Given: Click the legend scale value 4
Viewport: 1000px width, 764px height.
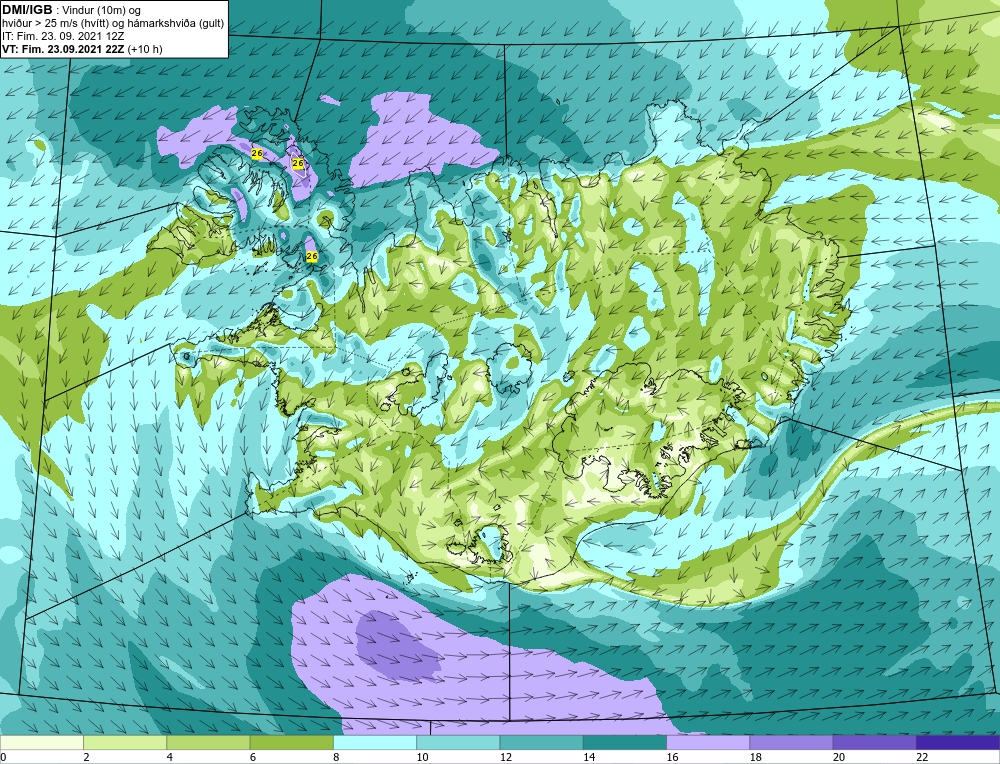Looking at the screenshot, I should pyautogui.click(x=170, y=757).
